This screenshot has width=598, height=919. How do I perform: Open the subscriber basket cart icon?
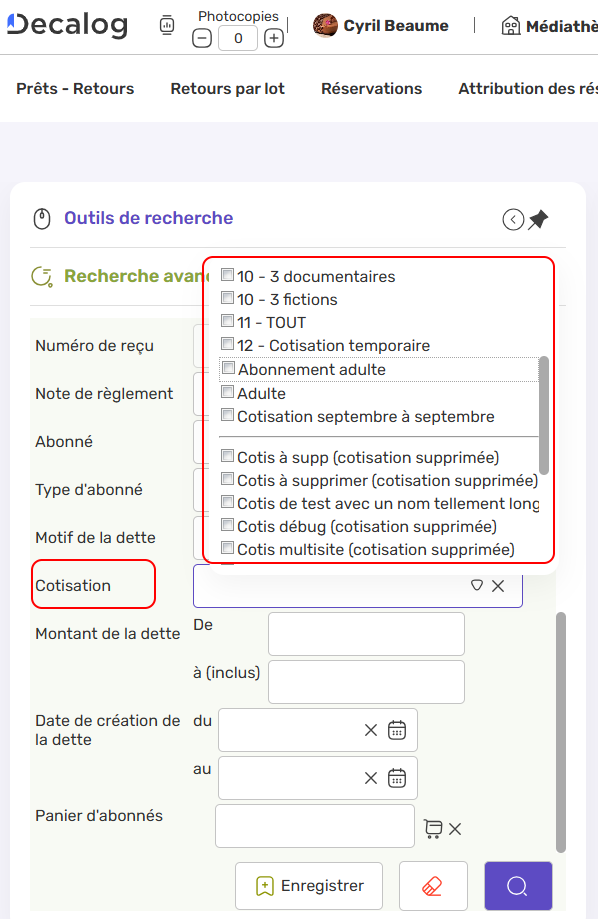point(433,829)
